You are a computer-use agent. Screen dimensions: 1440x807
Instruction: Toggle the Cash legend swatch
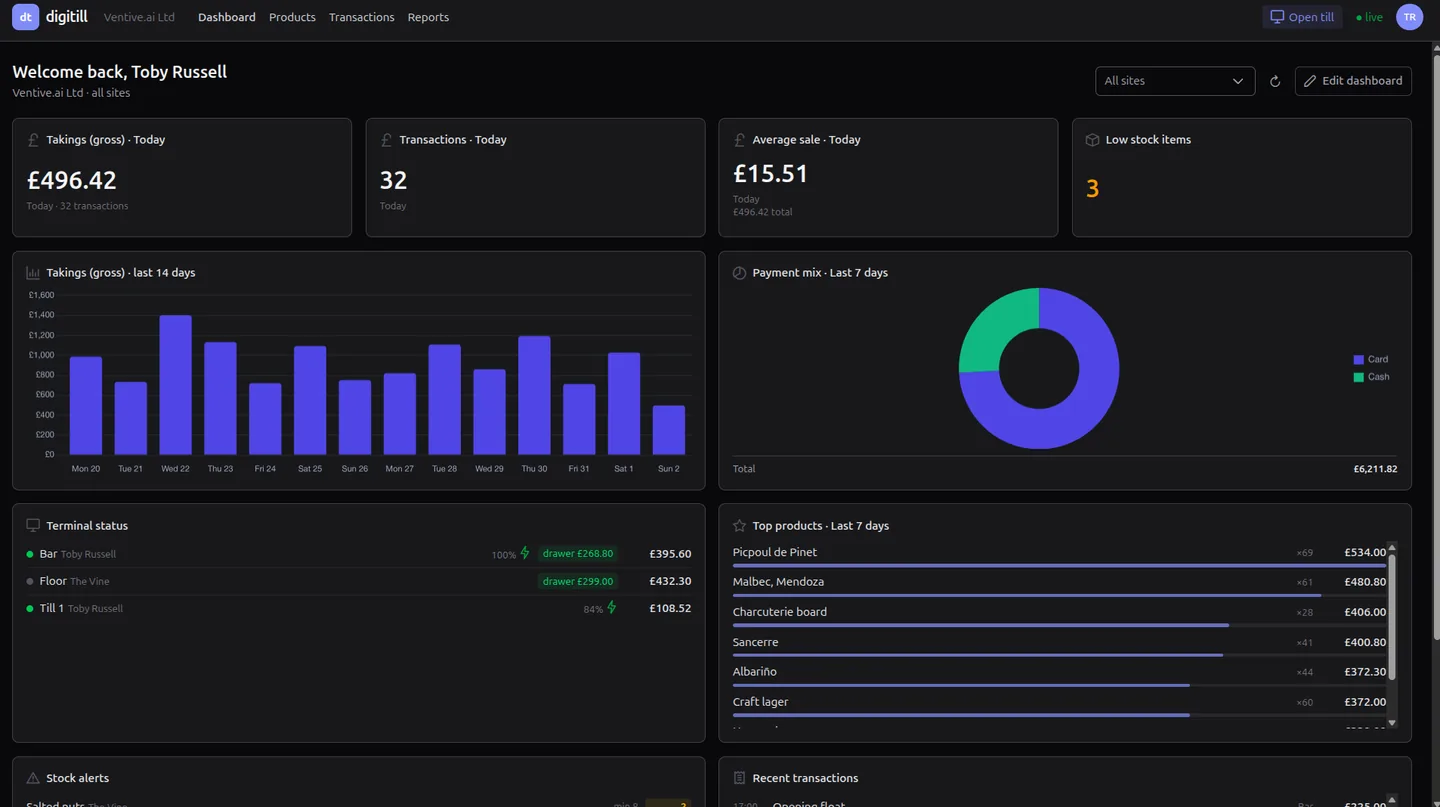coord(1358,377)
